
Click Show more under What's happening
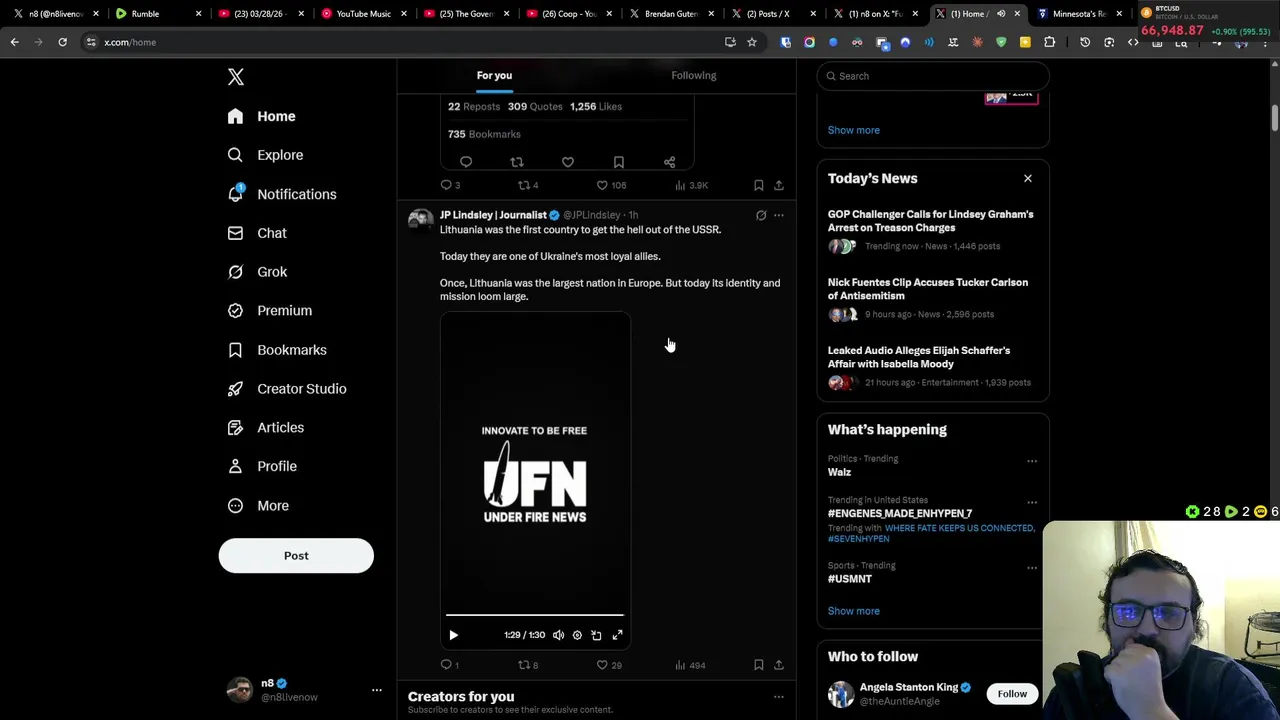(853, 611)
